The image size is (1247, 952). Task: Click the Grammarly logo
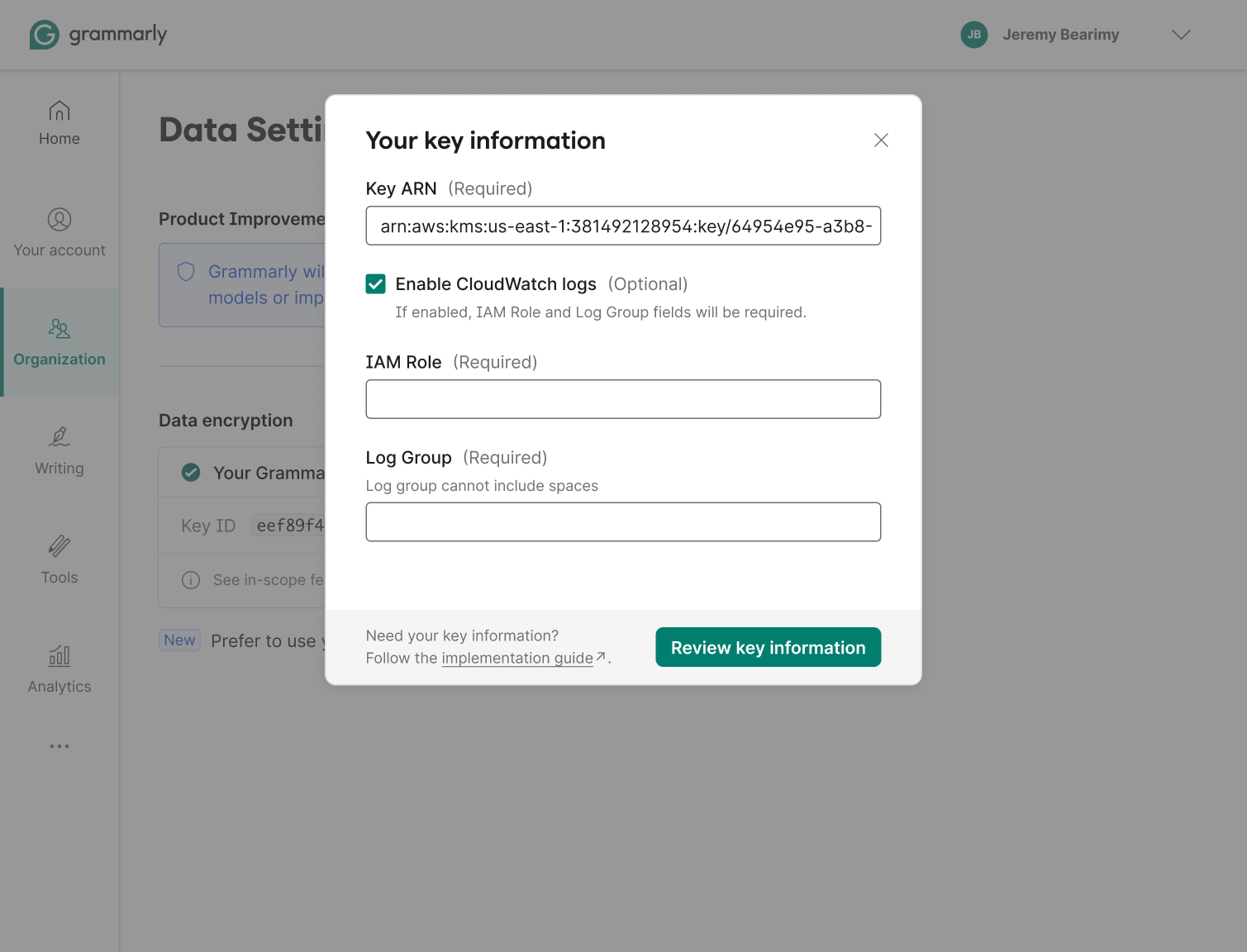point(98,35)
